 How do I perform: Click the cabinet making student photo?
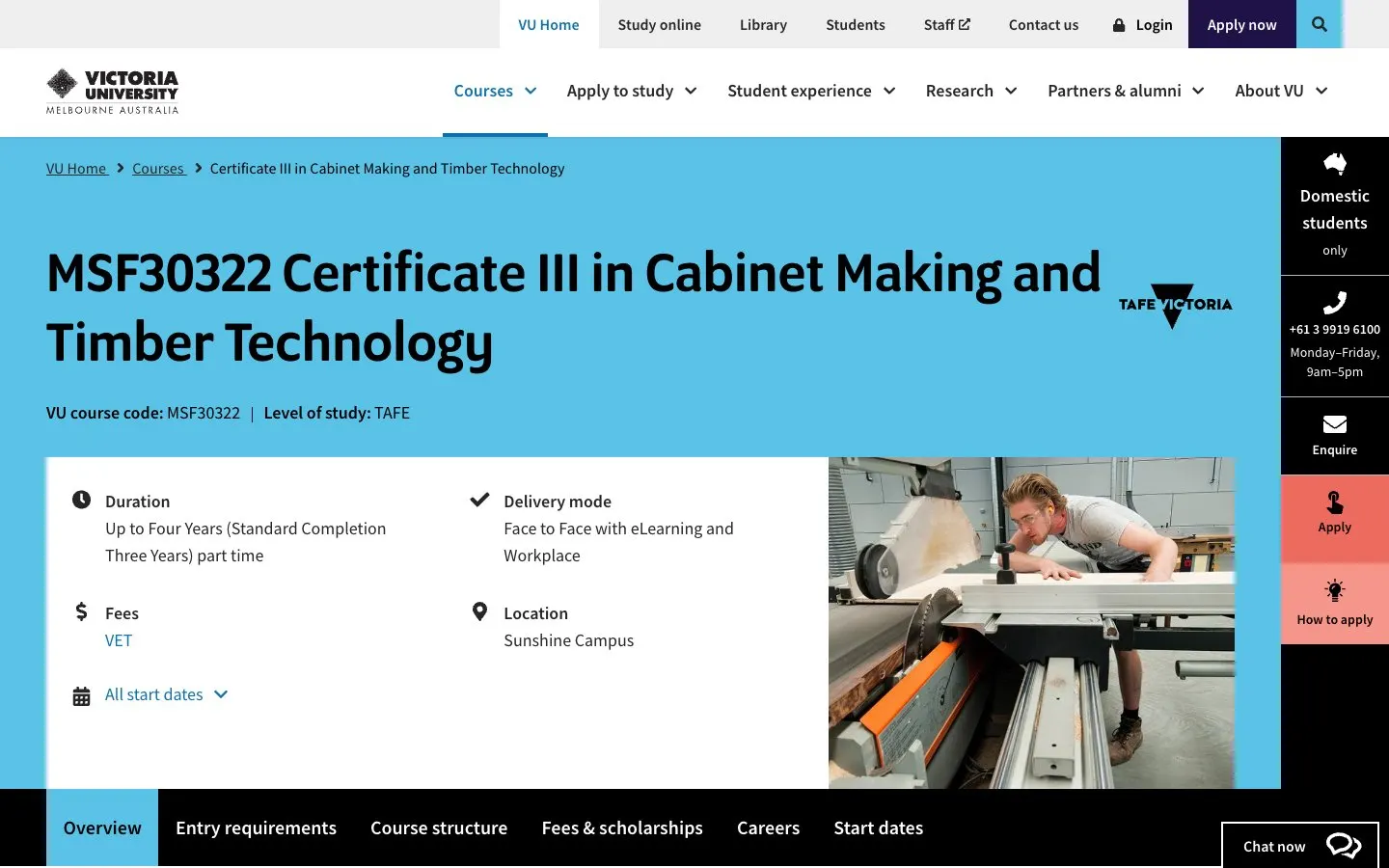pyautogui.click(x=1031, y=623)
